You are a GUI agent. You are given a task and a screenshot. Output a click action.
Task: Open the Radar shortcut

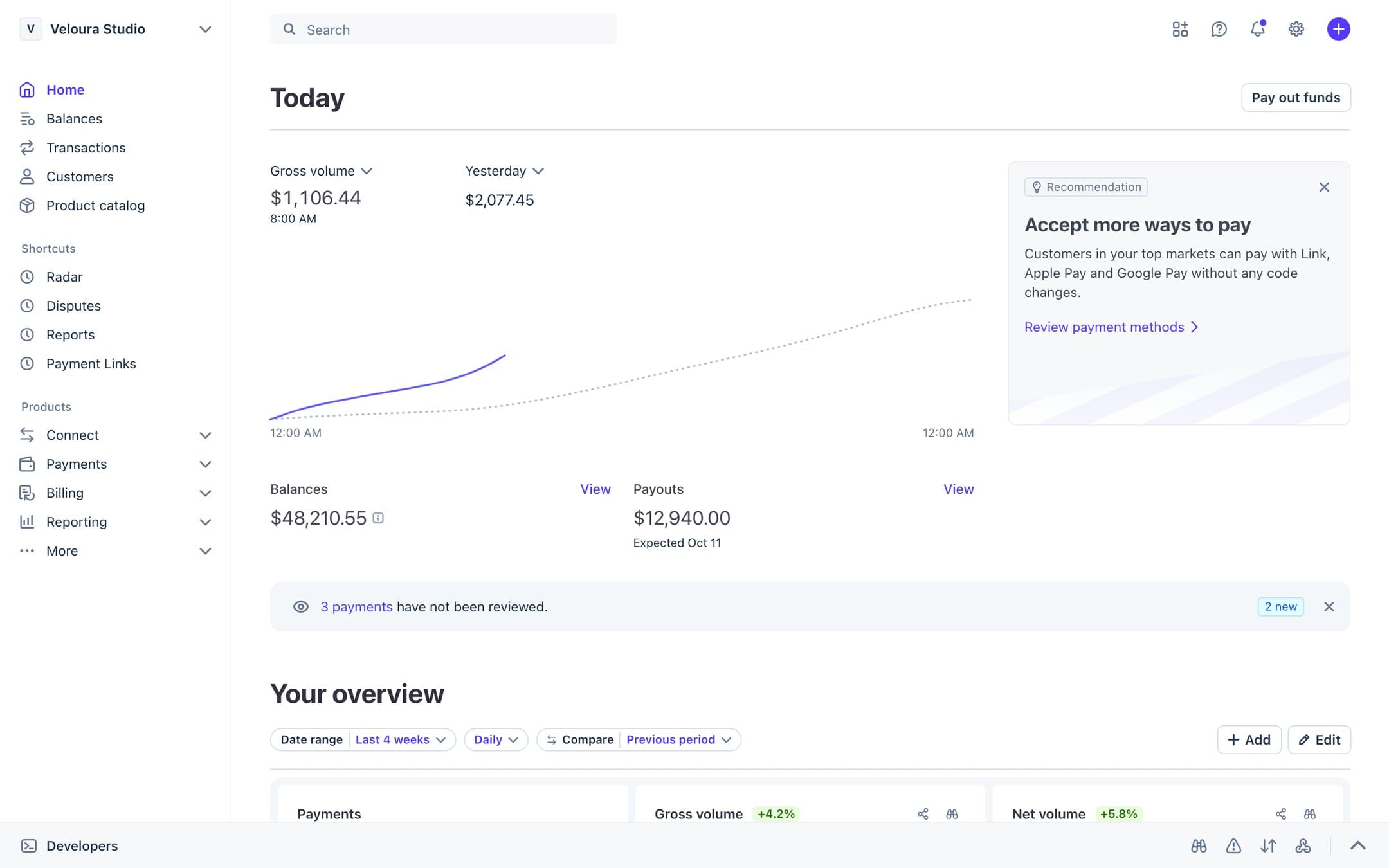pos(64,277)
